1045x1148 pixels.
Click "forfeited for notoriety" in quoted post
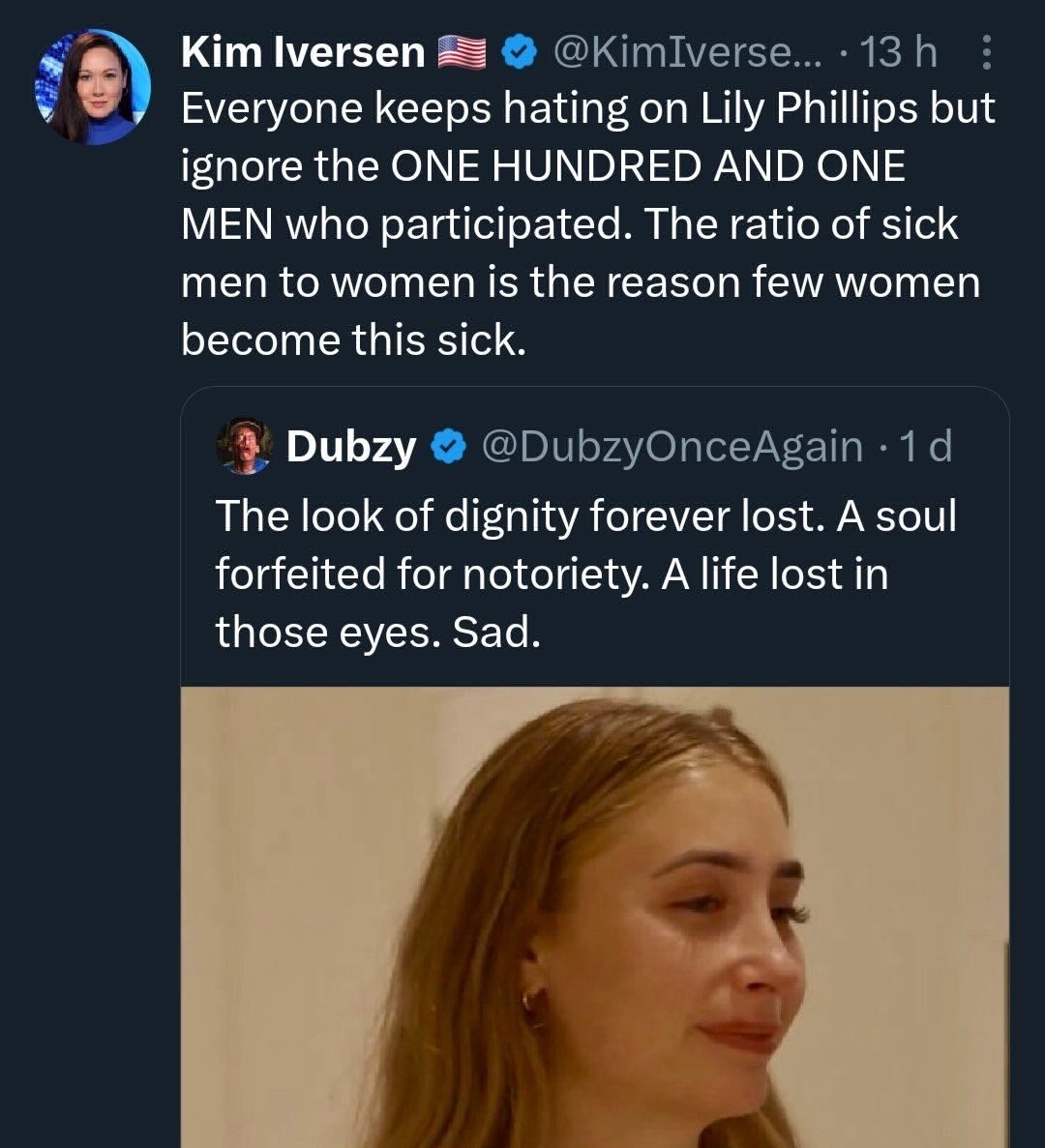pos(433,574)
